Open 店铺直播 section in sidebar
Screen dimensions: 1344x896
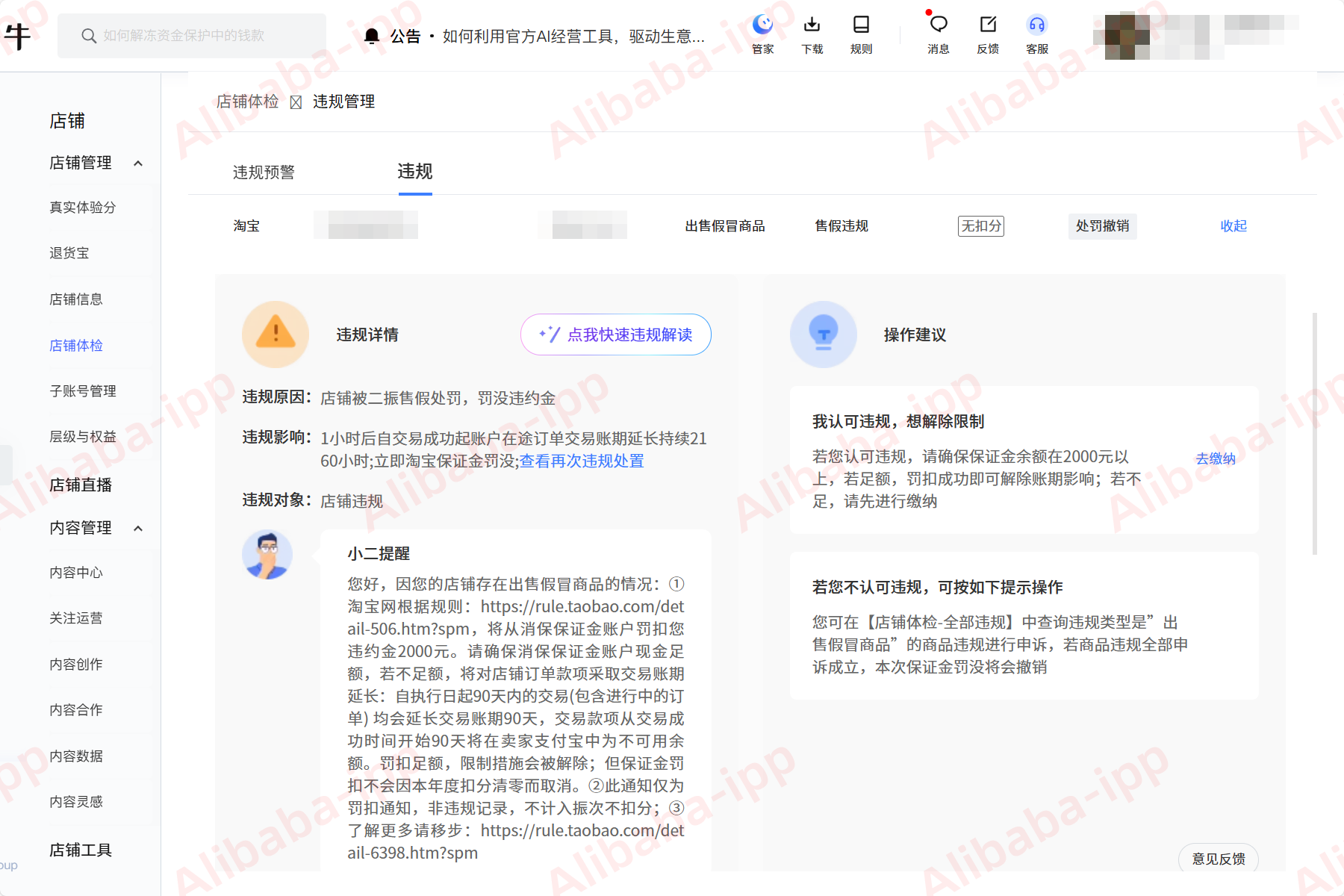point(81,485)
